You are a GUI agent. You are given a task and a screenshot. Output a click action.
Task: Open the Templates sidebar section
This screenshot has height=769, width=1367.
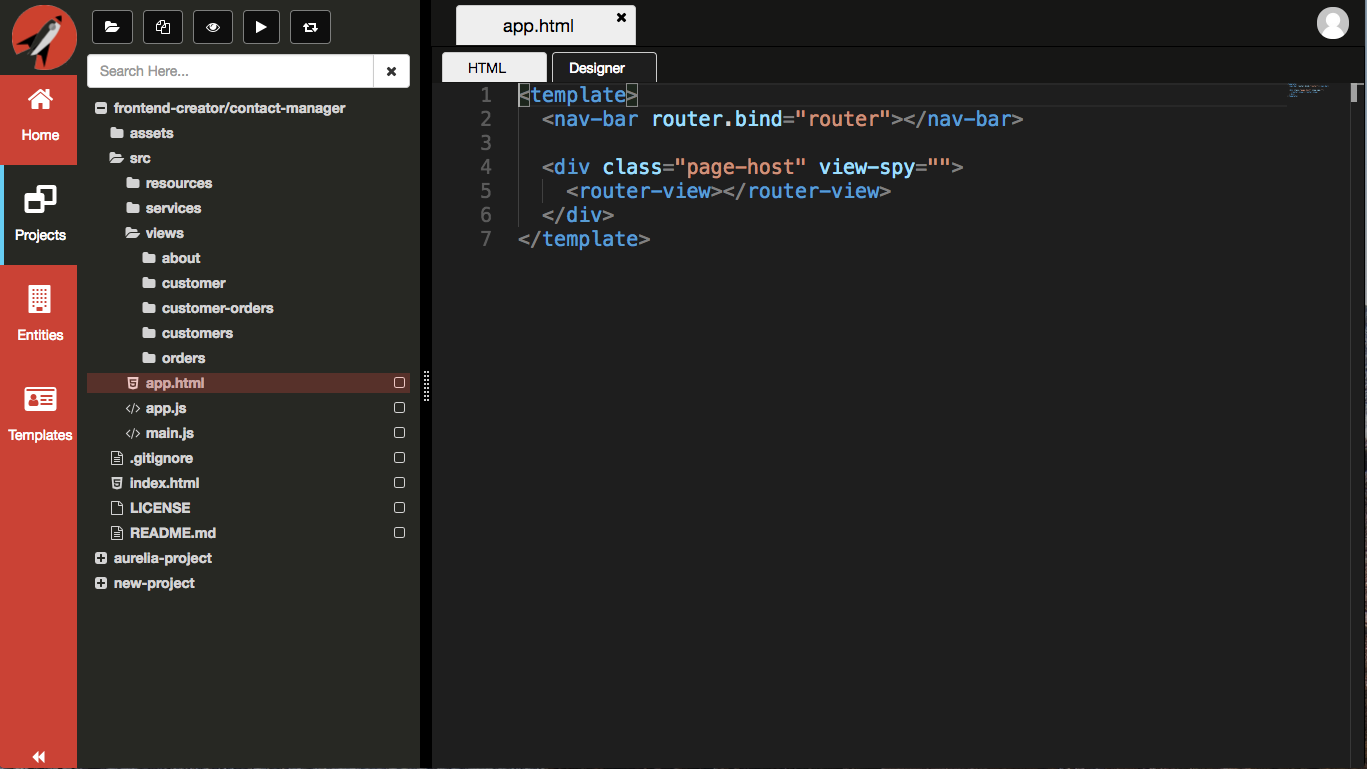[39, 414]
